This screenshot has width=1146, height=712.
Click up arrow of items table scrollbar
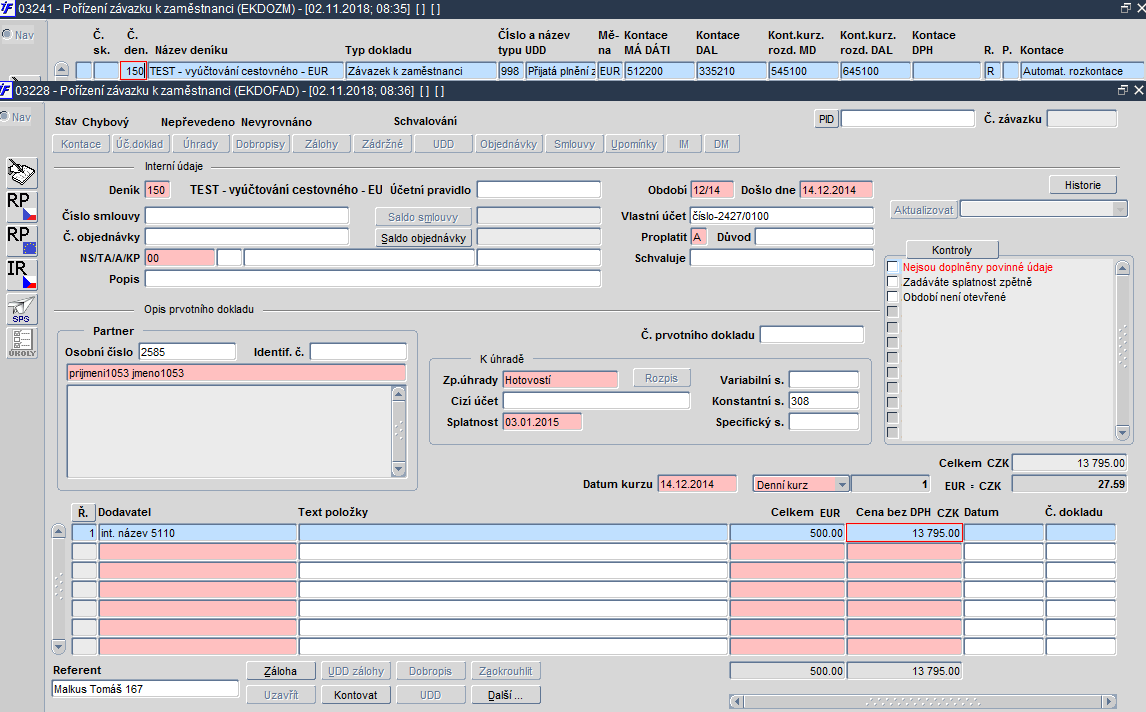(x=59, y=532)
